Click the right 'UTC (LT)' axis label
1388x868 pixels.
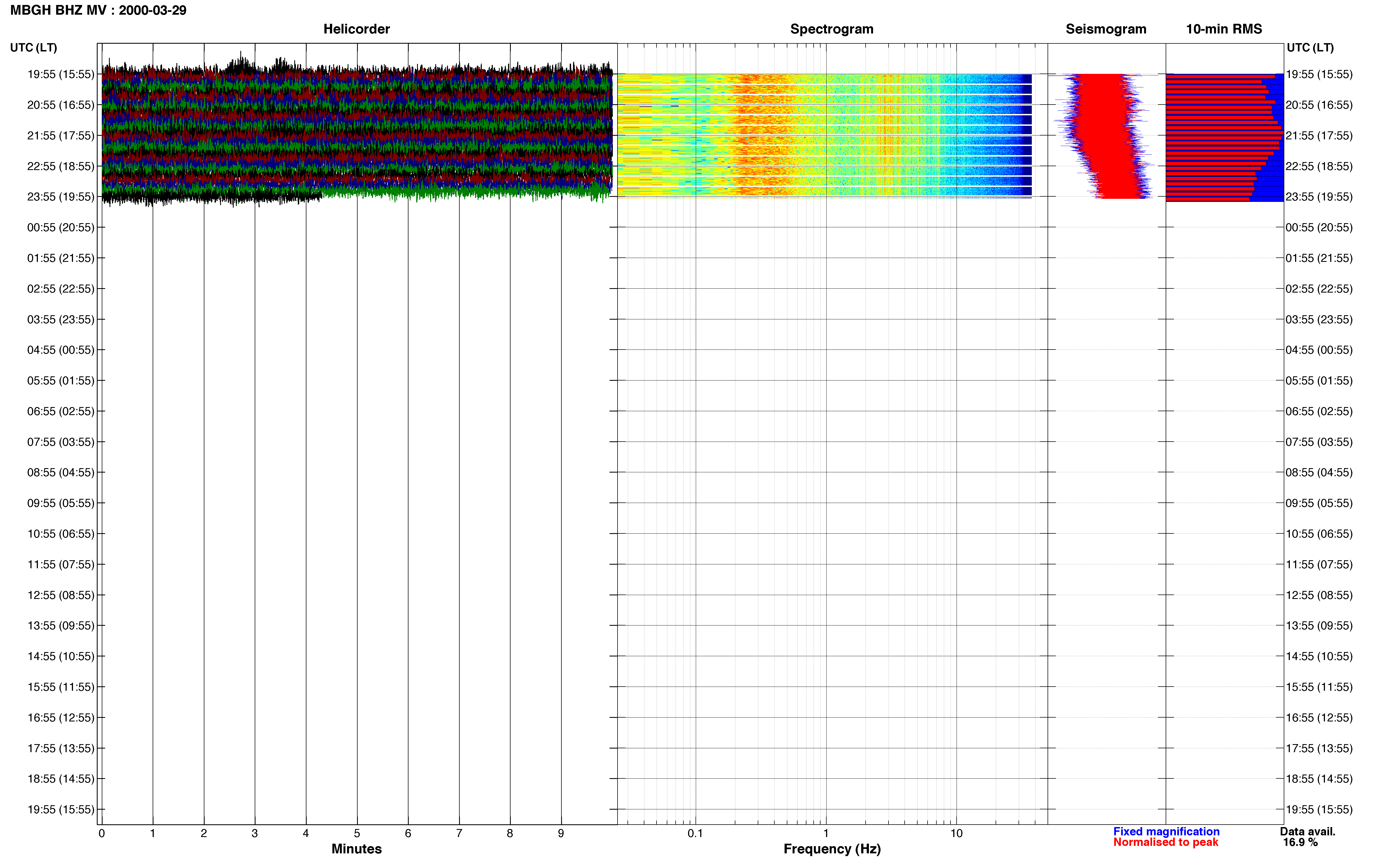[x=1310, y=48]
